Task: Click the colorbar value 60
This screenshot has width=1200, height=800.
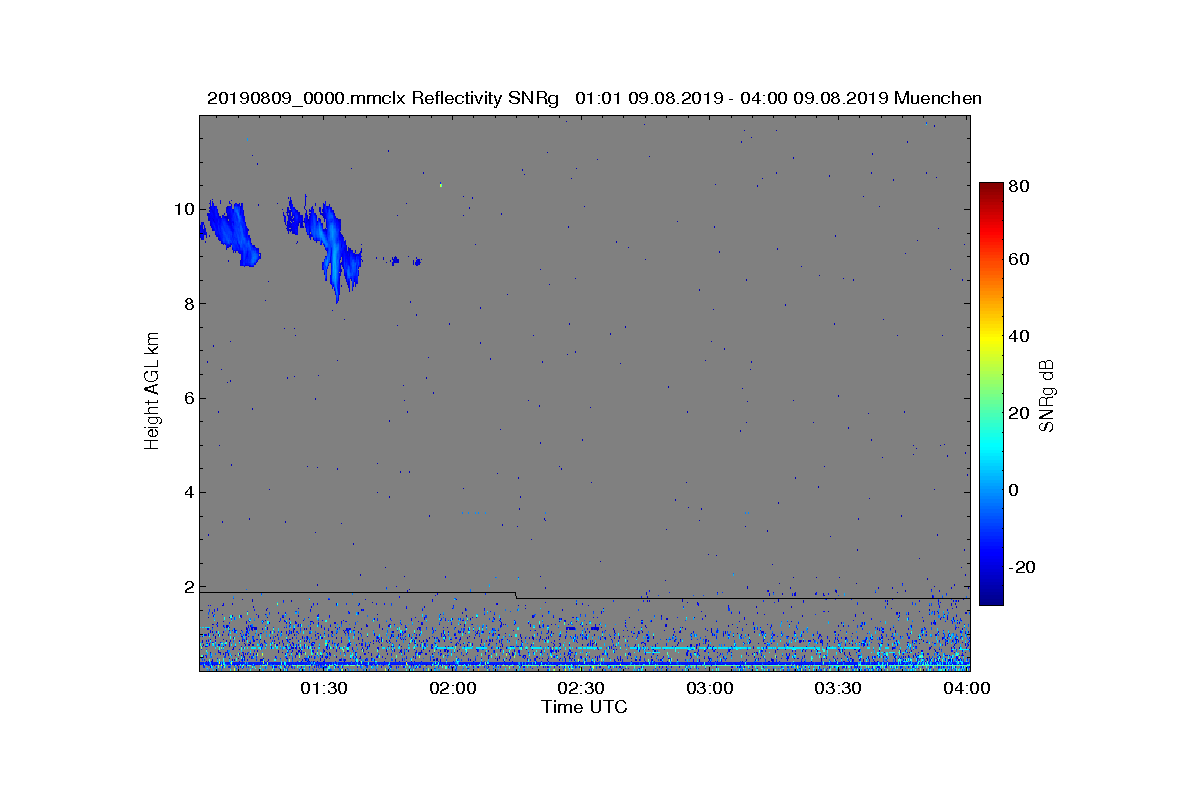Action: (x=1020, y=260)
